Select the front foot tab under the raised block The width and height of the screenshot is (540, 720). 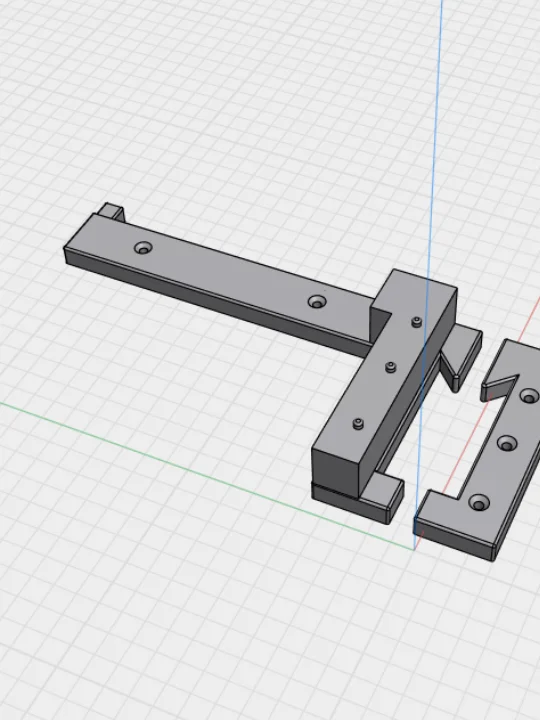pos(382,498)
